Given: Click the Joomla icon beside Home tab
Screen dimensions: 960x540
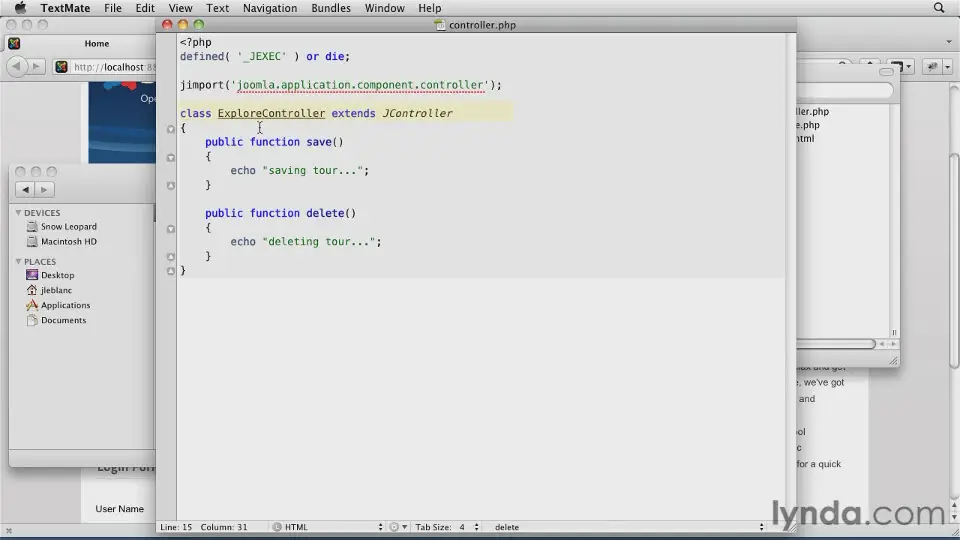Looking at the screenshot, I should [14, 43].
